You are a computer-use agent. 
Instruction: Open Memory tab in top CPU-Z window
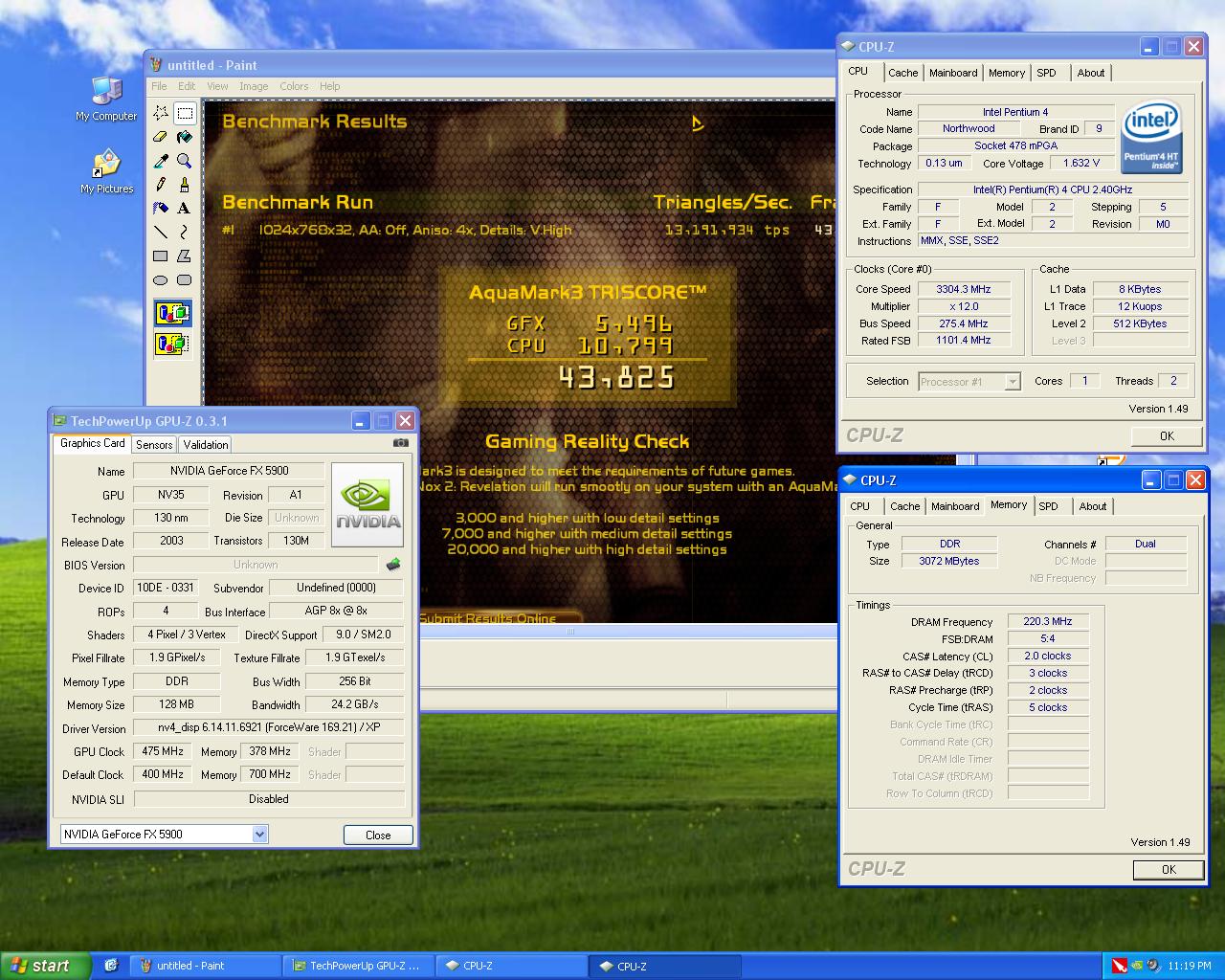[1007, 73]
